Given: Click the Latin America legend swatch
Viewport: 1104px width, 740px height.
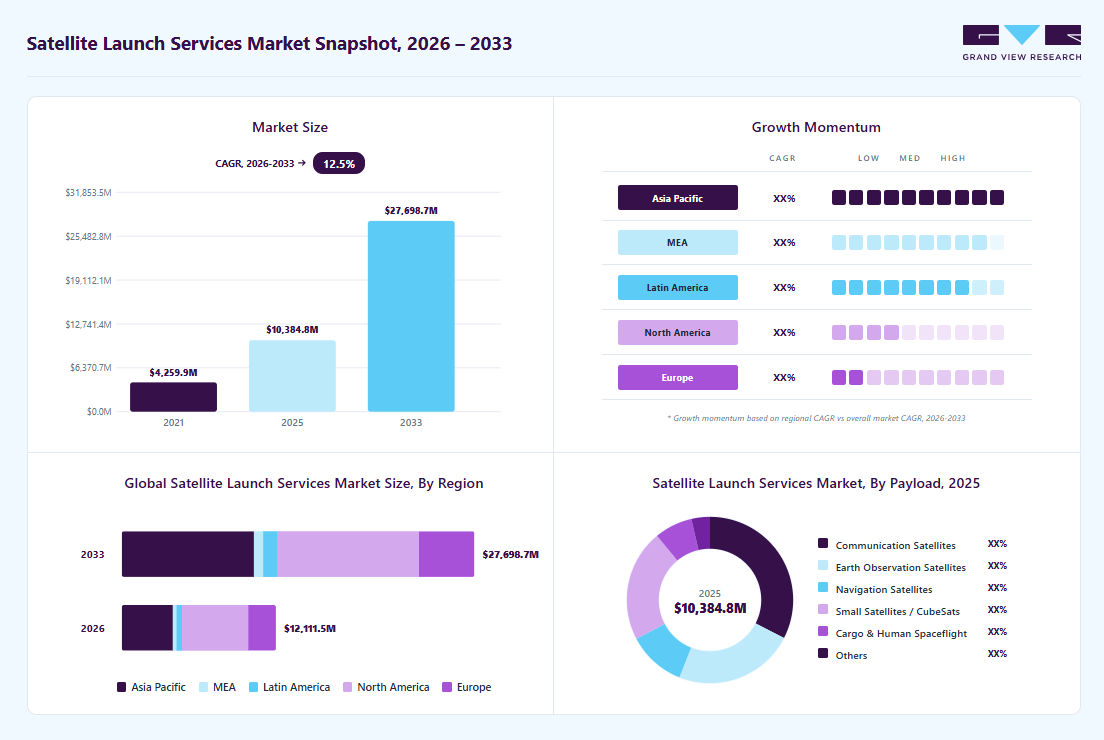Looking at the screenshot, I should click(253, 687).
